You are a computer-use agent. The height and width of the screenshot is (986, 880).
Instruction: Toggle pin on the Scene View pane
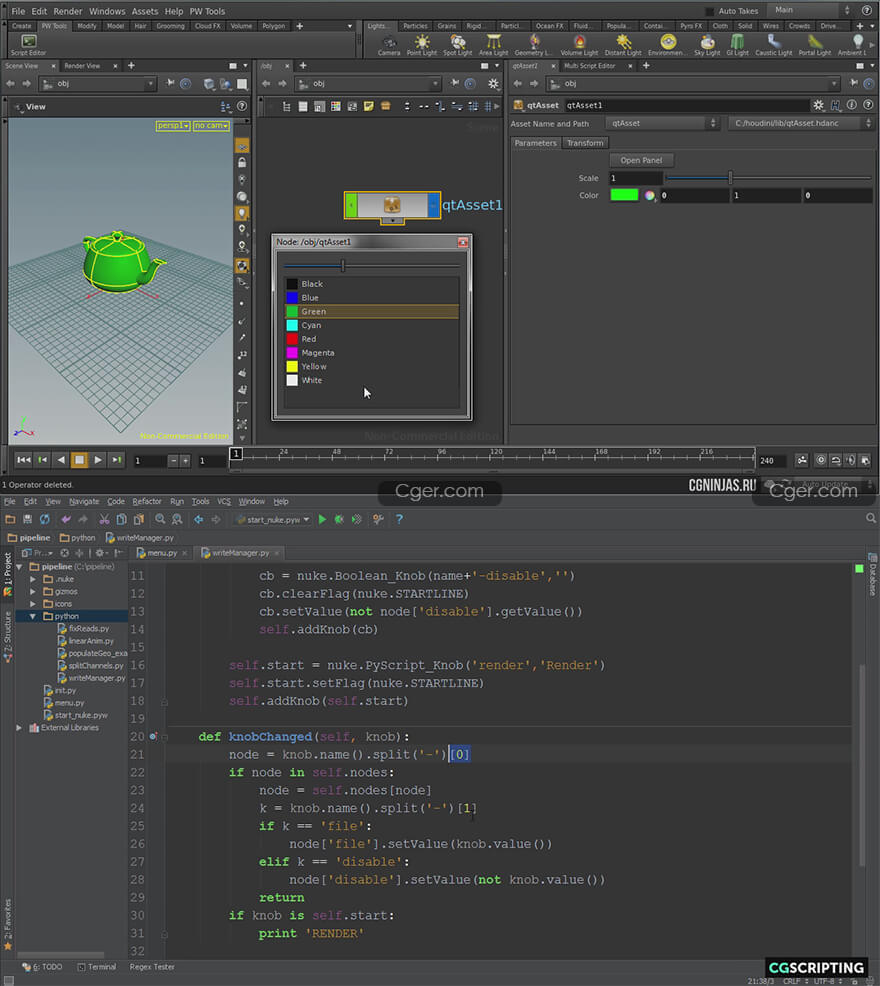(170, 83)
